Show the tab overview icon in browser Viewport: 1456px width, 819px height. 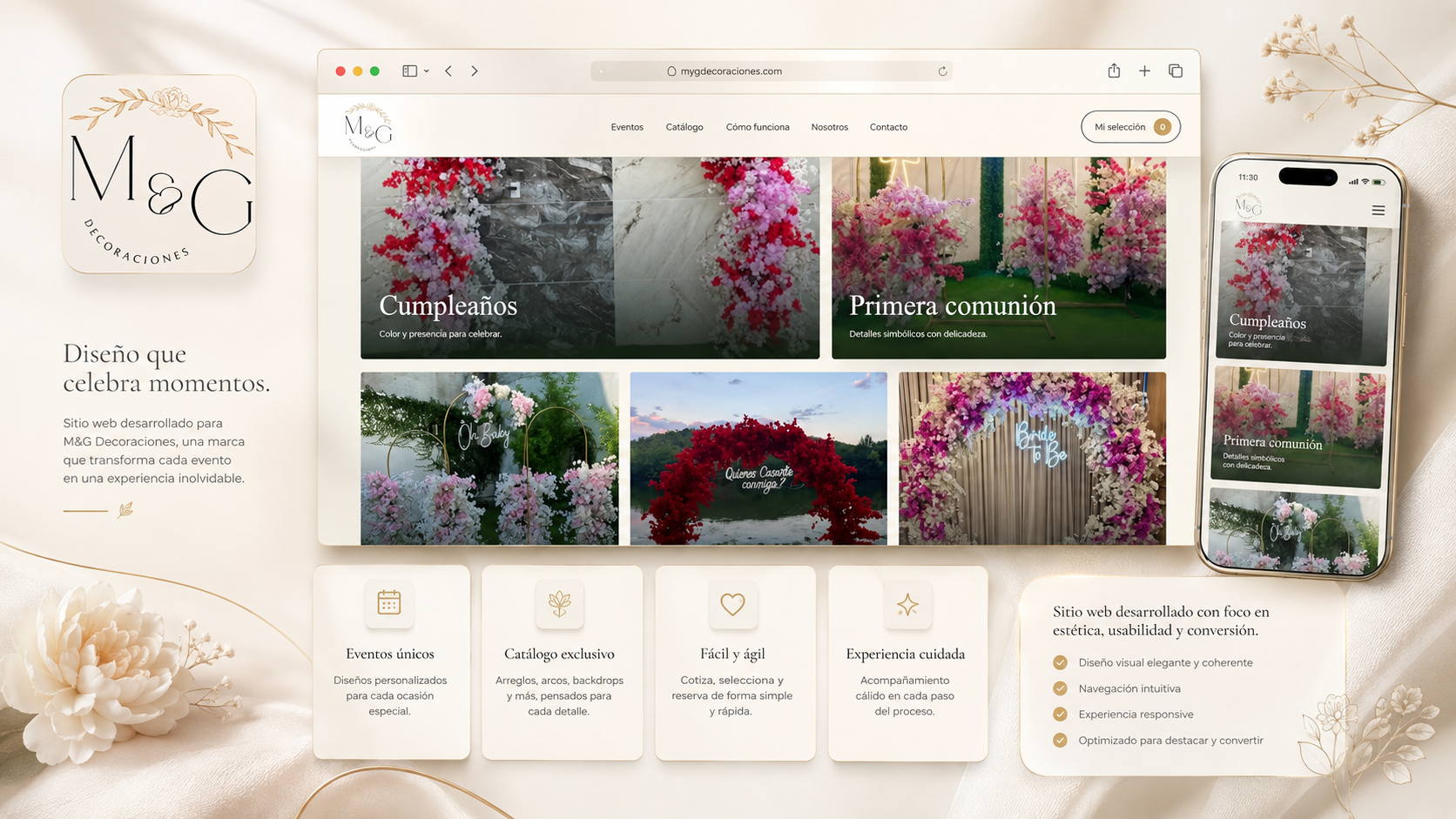(x=1176, y=71)
